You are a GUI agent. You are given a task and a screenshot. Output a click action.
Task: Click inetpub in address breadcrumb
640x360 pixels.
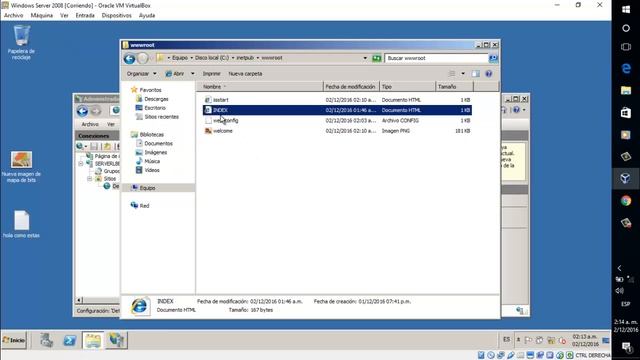point(245,58)
